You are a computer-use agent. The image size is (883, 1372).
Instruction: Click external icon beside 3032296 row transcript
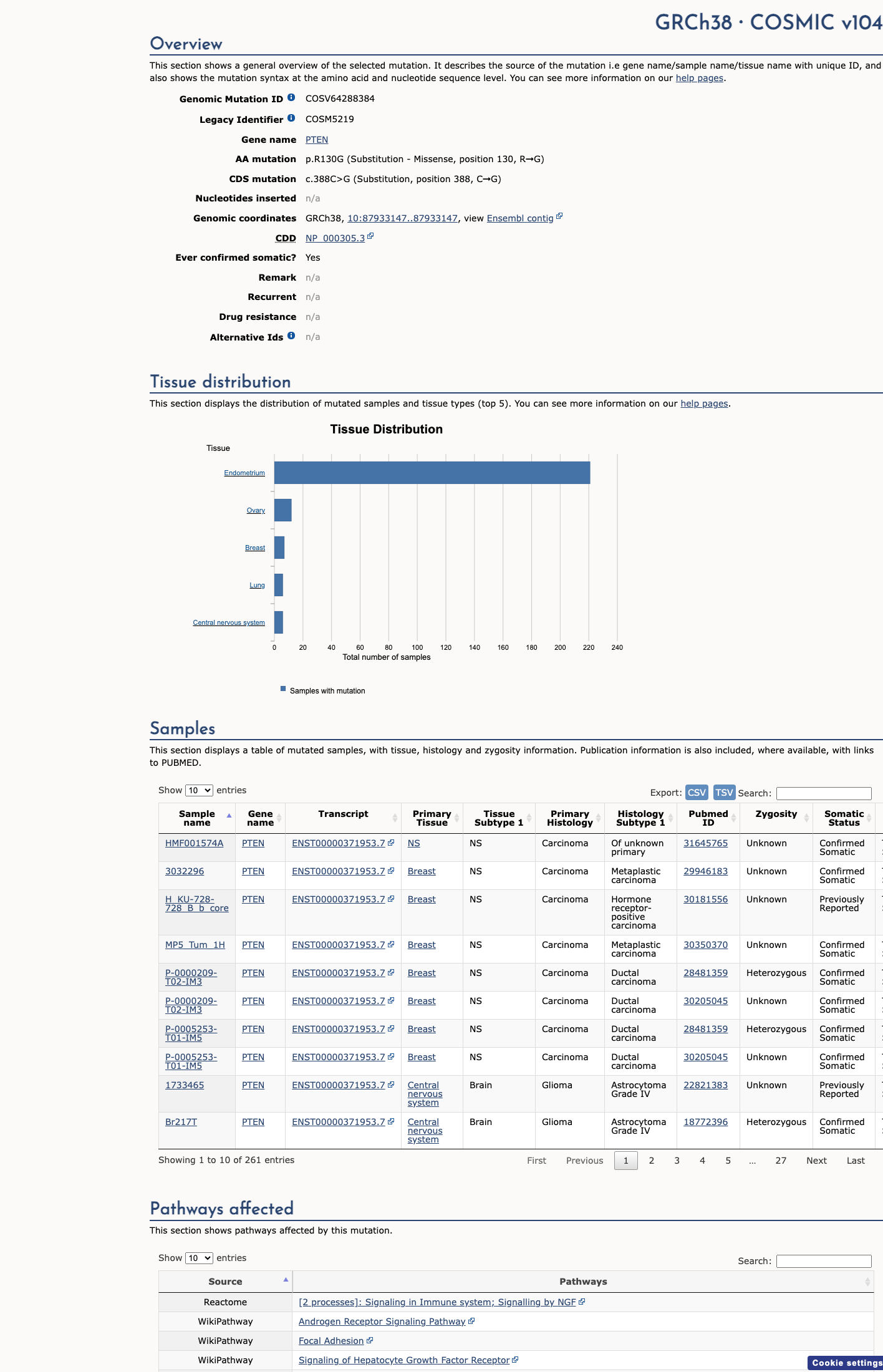[391, 871]
